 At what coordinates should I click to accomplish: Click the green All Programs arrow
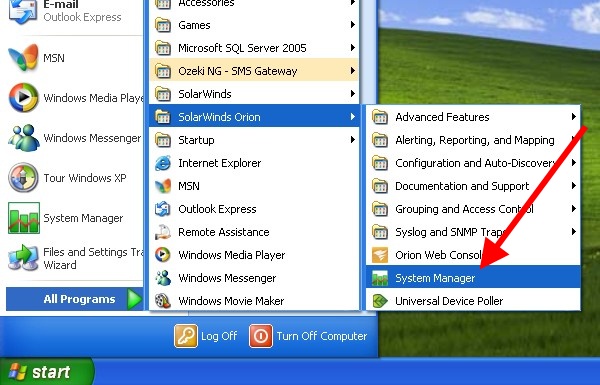[134, 299]
